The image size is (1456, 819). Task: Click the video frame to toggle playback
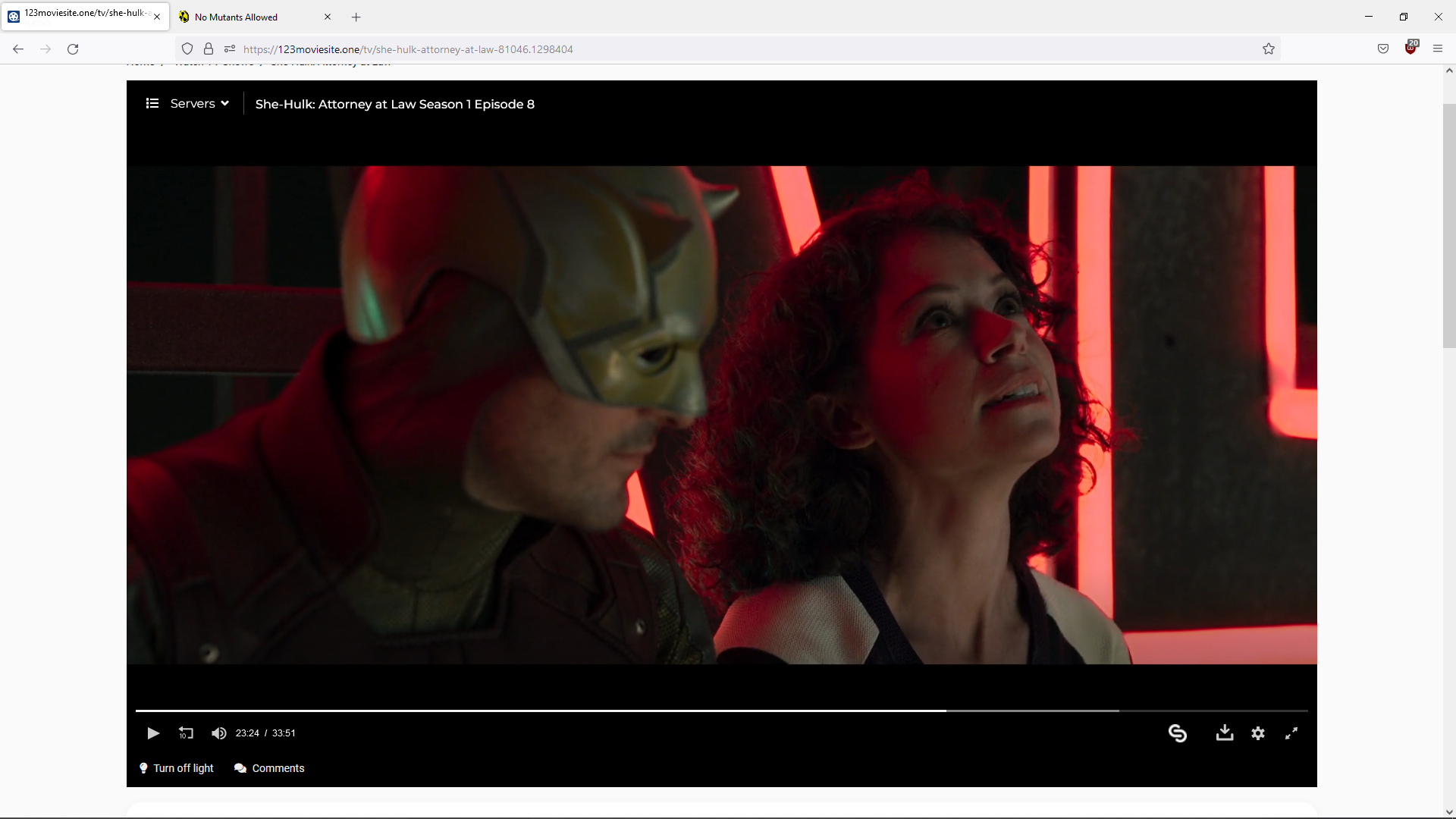[x=722, y=415]
